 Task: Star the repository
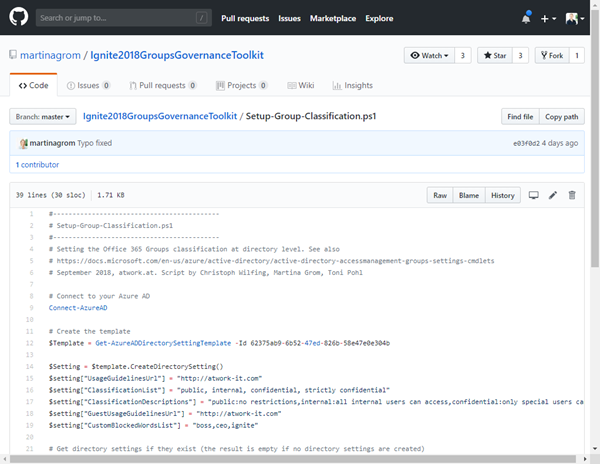pos(495,56)
